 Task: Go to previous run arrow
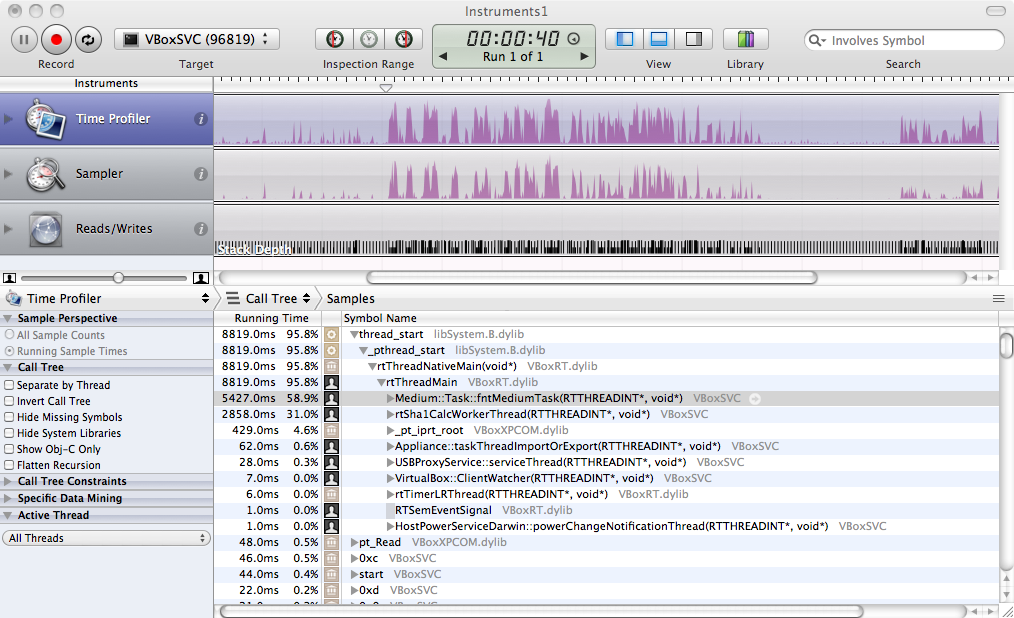443,56
